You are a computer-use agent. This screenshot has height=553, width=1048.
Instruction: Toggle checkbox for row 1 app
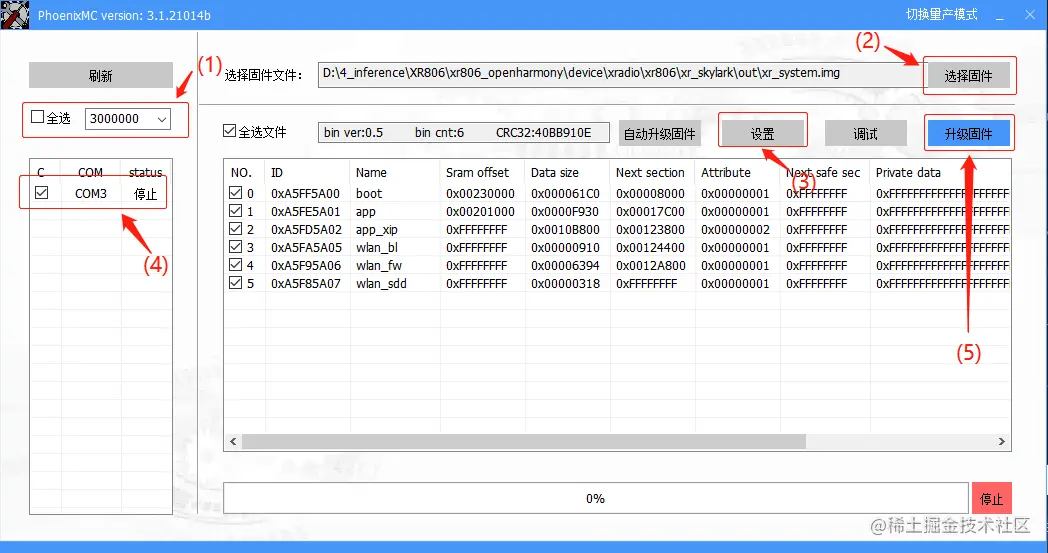tap(235, 211)
